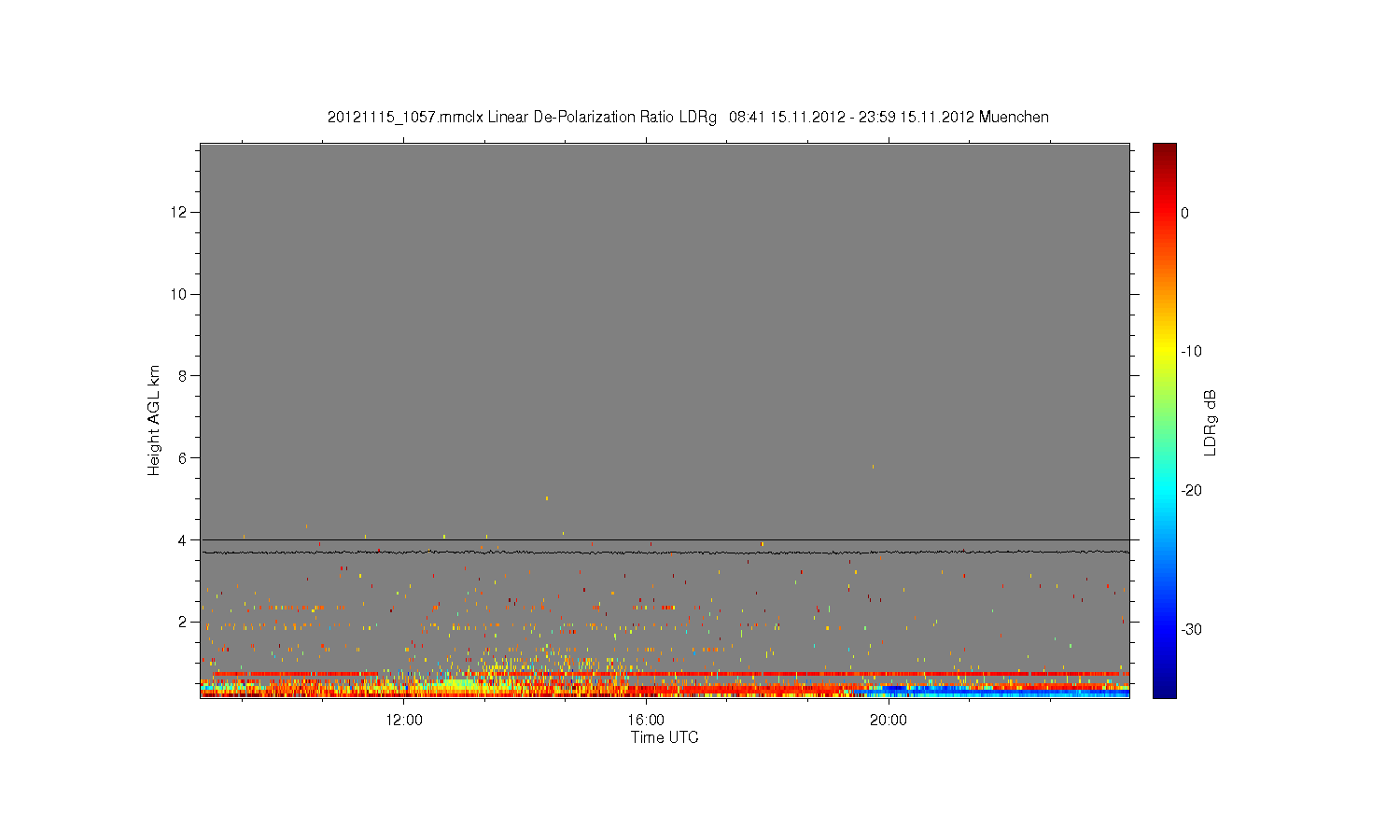
Task: Click the height tick label '8'
Action: click(x=184, y=376)
